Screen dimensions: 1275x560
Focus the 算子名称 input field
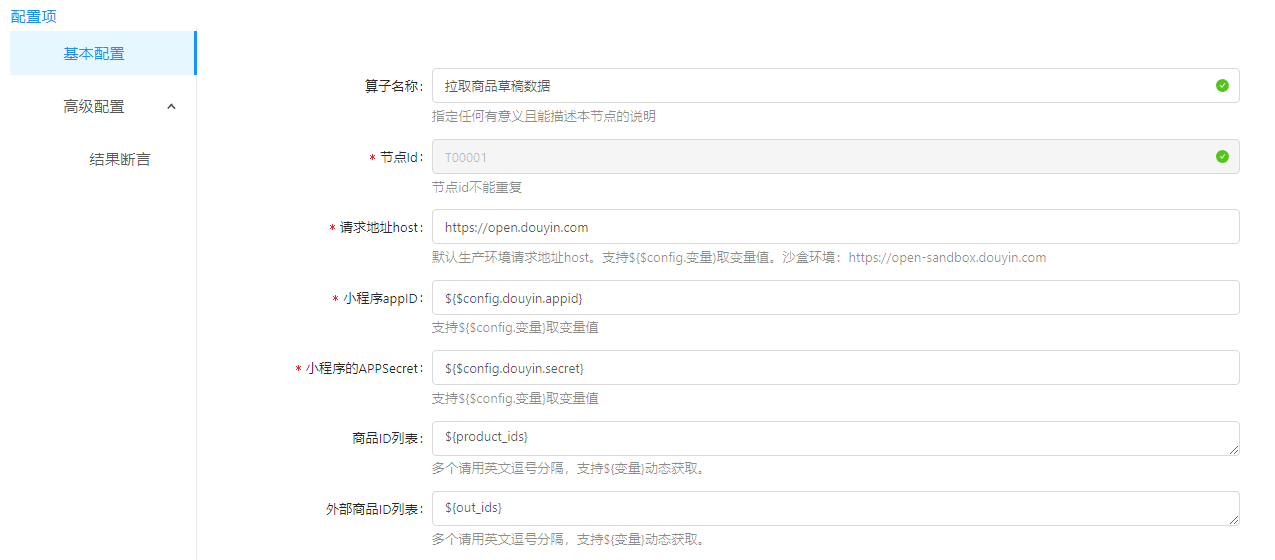point(820,86)
